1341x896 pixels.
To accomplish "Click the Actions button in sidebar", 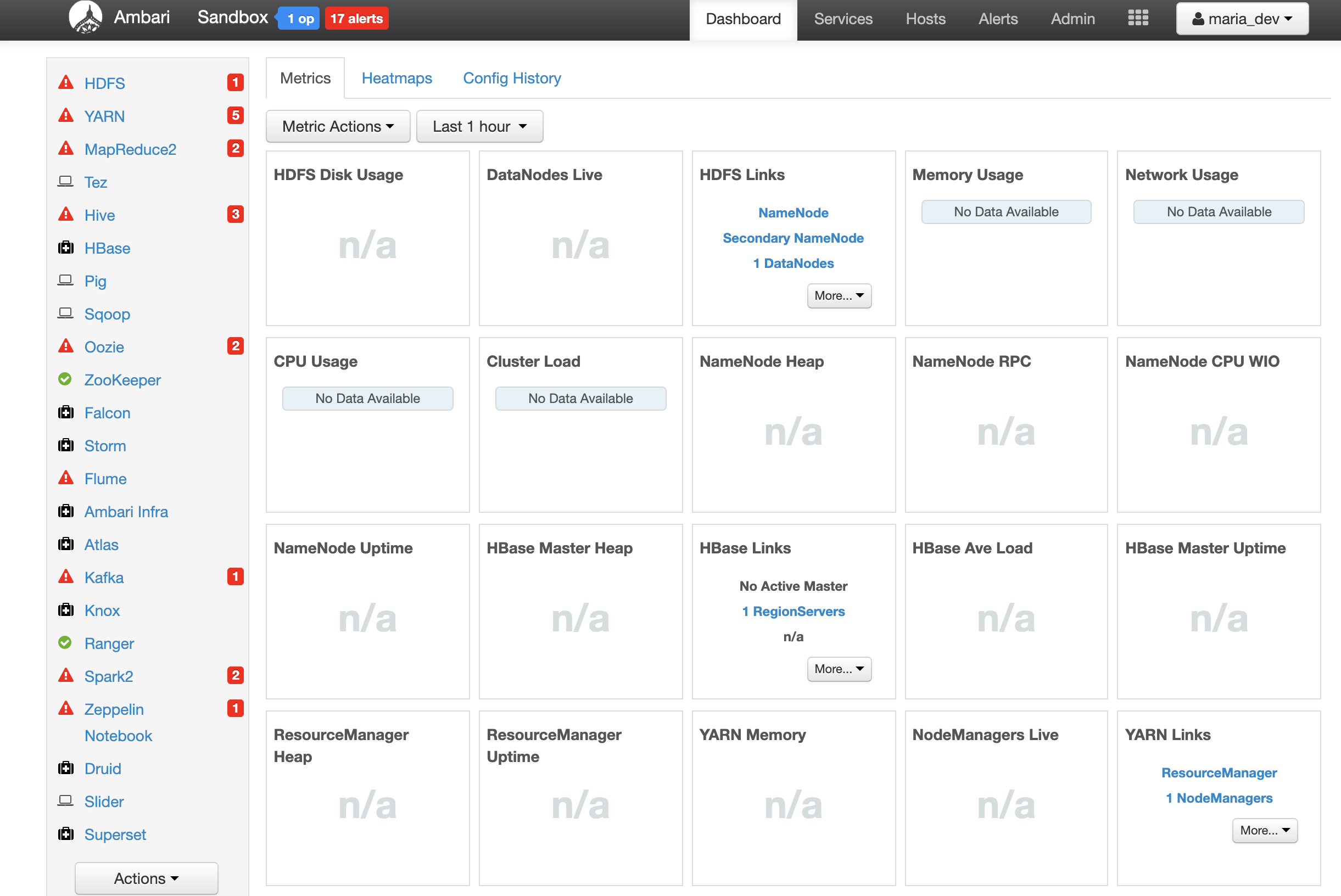I will (x=147, y=878).
